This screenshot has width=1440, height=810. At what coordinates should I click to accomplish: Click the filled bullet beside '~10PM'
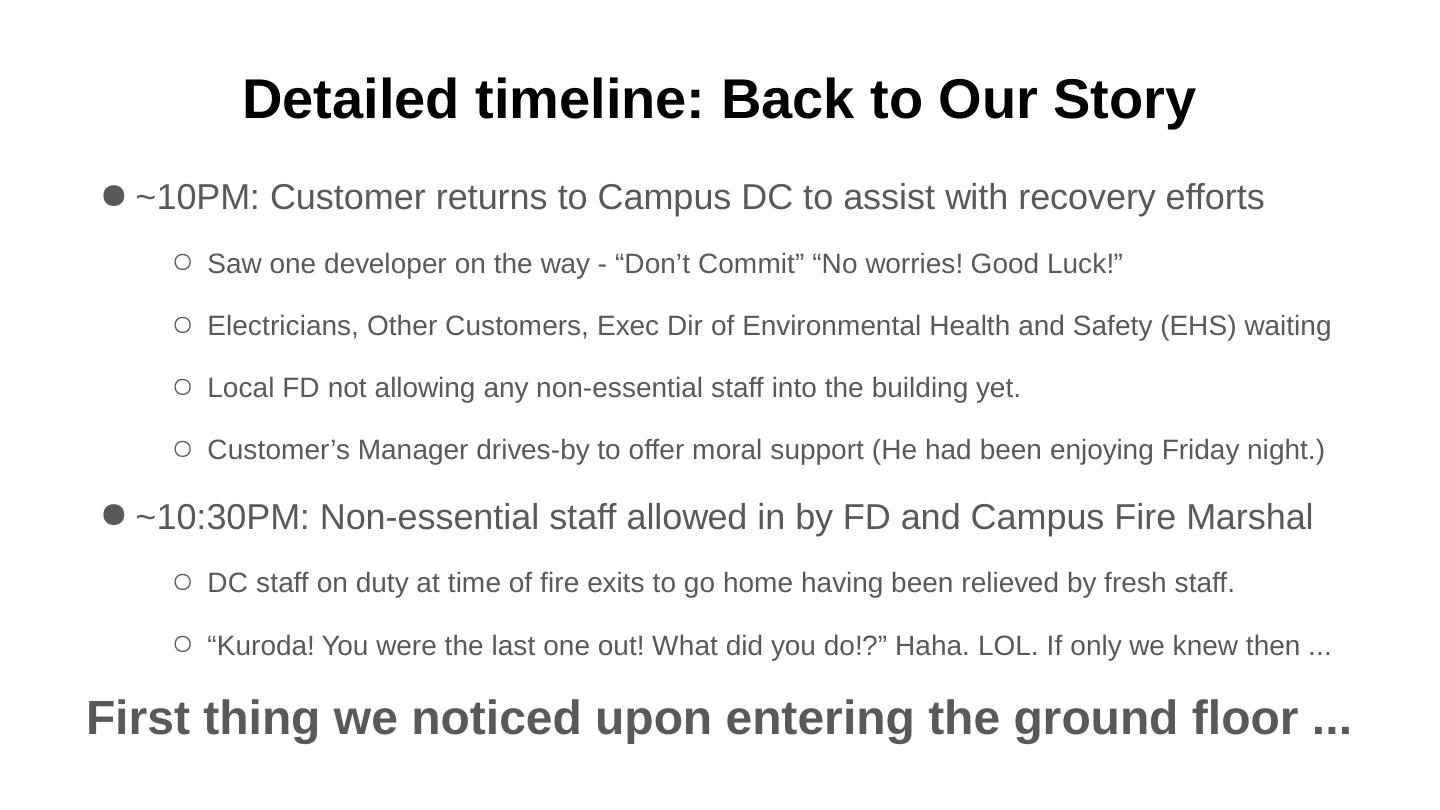pos(114,196)
